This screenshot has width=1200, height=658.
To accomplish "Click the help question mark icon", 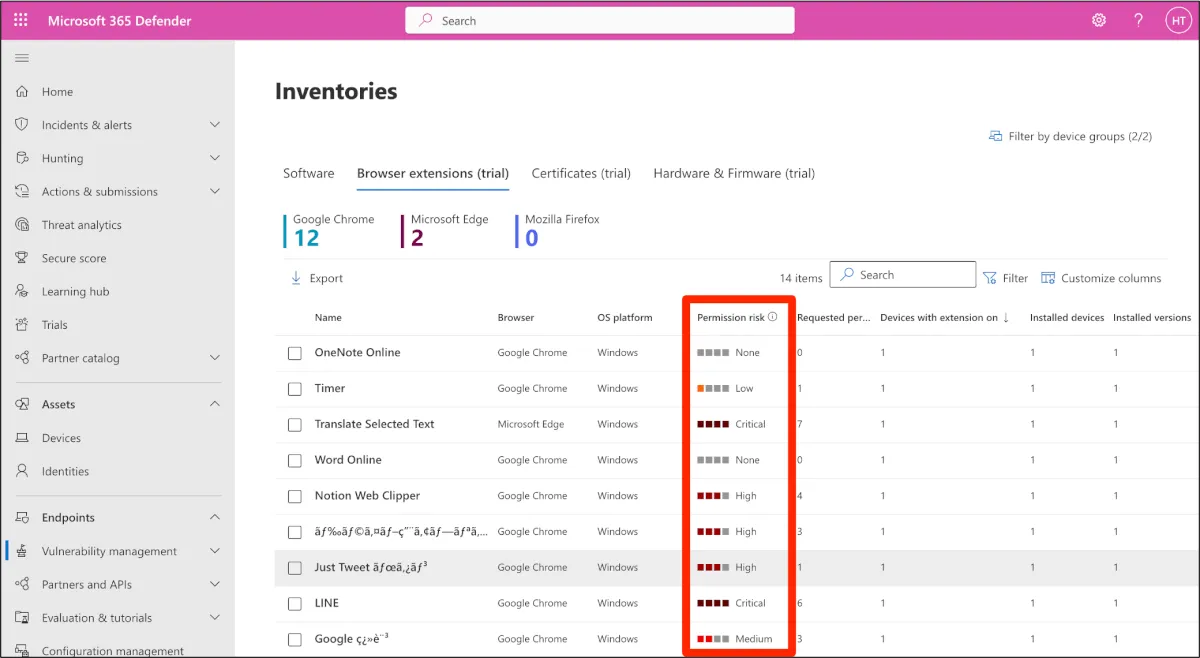I will [1138, 20].
